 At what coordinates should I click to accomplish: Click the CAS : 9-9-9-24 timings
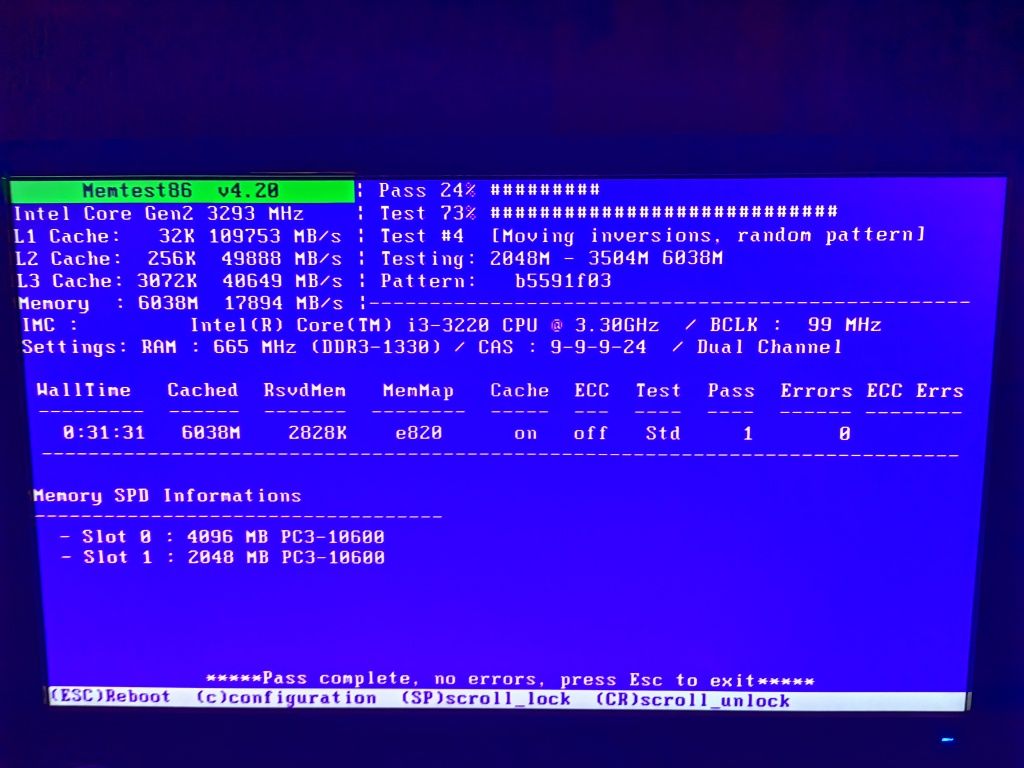click(x=562, y=347)
